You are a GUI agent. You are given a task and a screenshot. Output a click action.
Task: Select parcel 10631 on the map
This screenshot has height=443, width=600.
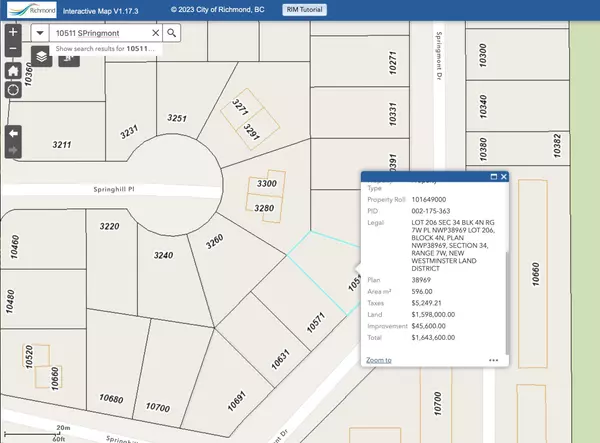(x=280, y=360)
